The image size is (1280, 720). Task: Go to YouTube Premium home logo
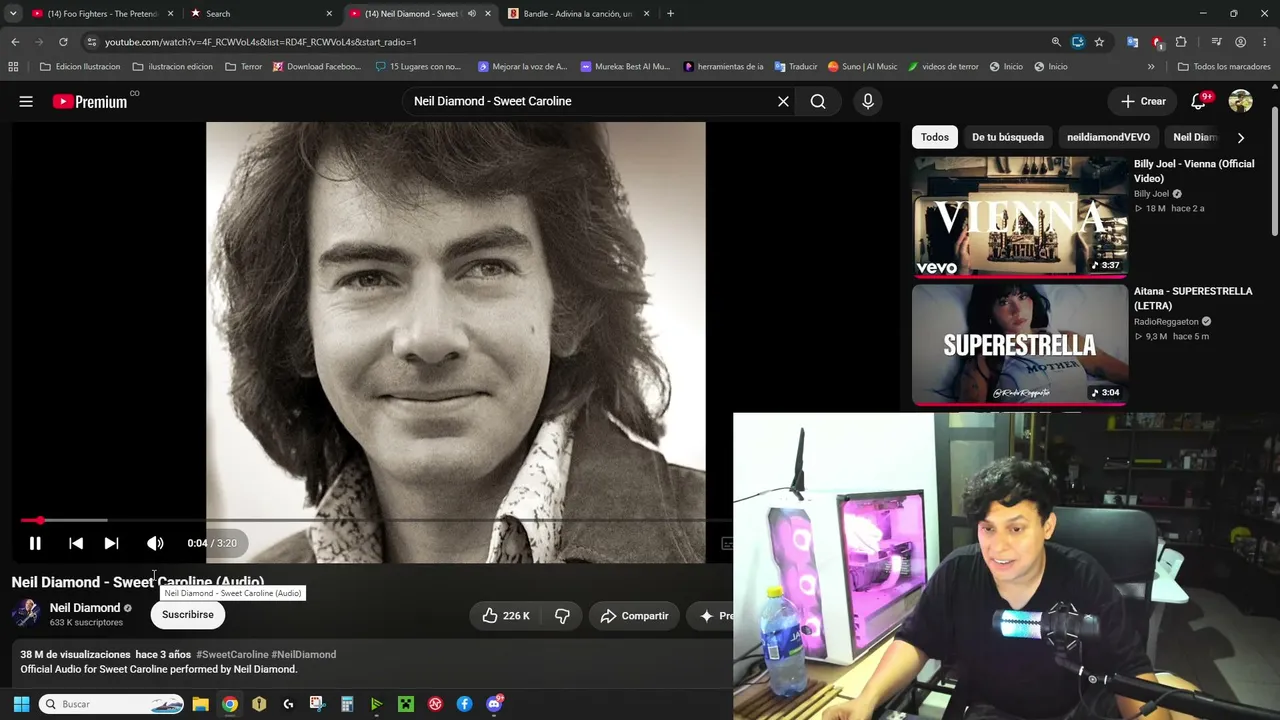[x=90, y=101]
